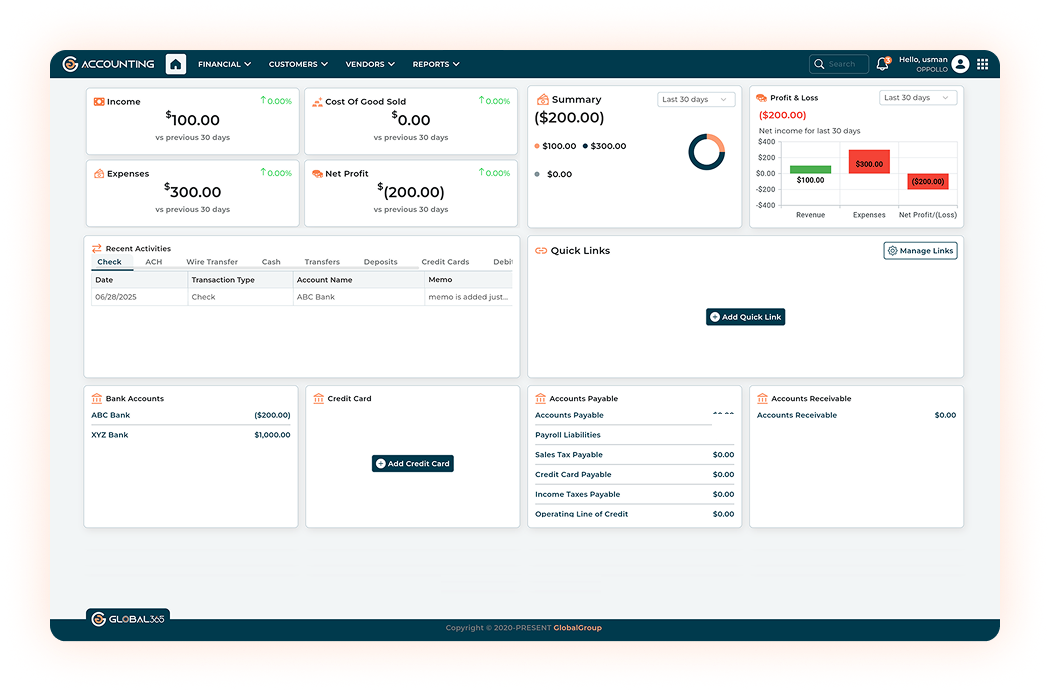Open the Reports menu
The height and width of the screenshot is (692, 1050).
point(436,64)
